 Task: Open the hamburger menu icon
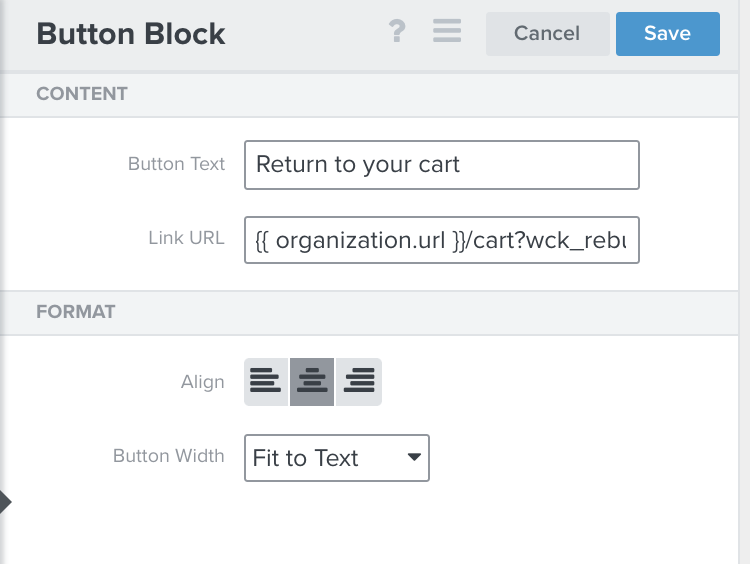point(447,32)
